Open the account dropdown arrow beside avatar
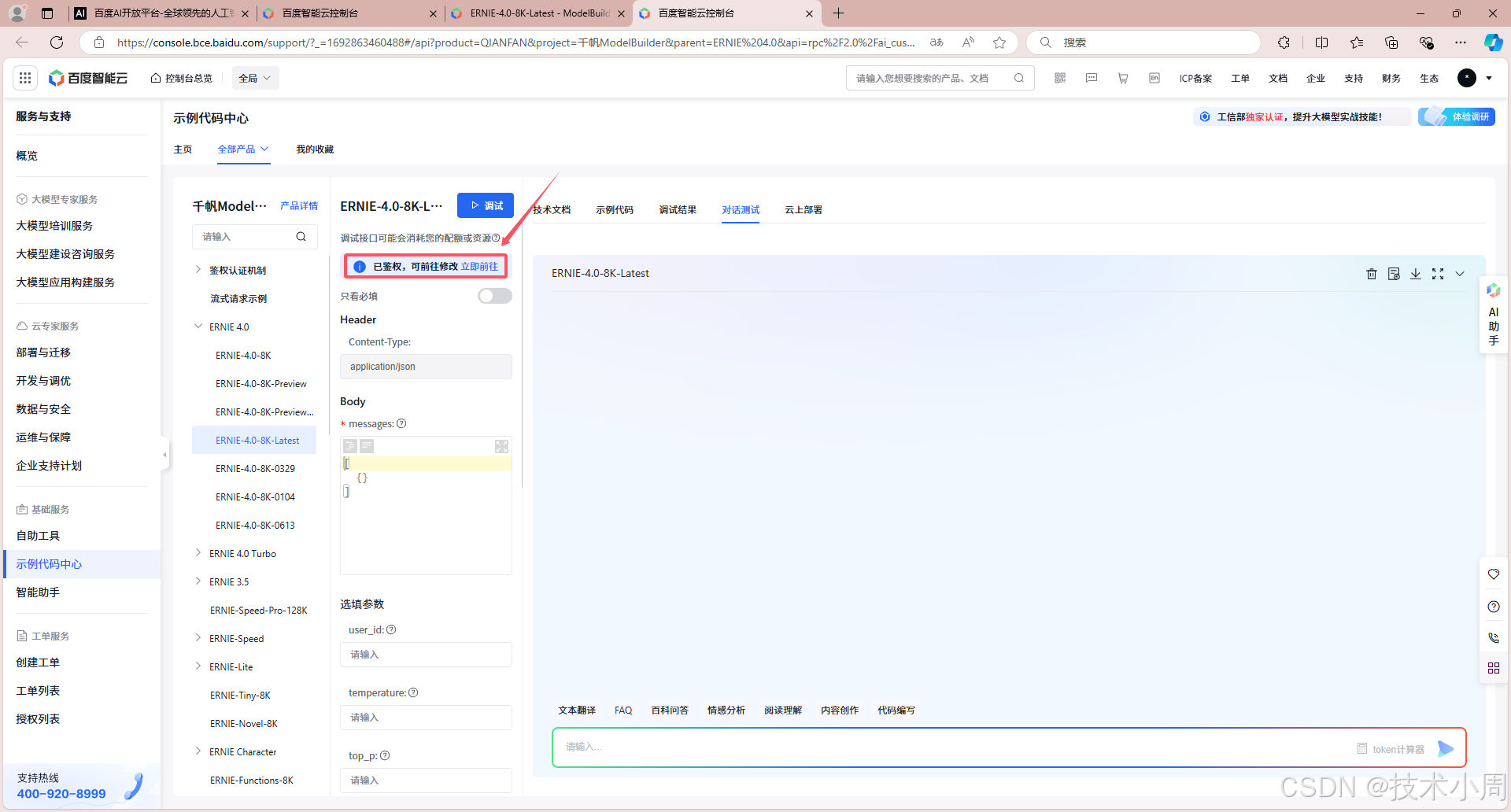The height and width of the screenshot is (812, 1511). (x=1489, y=78)
